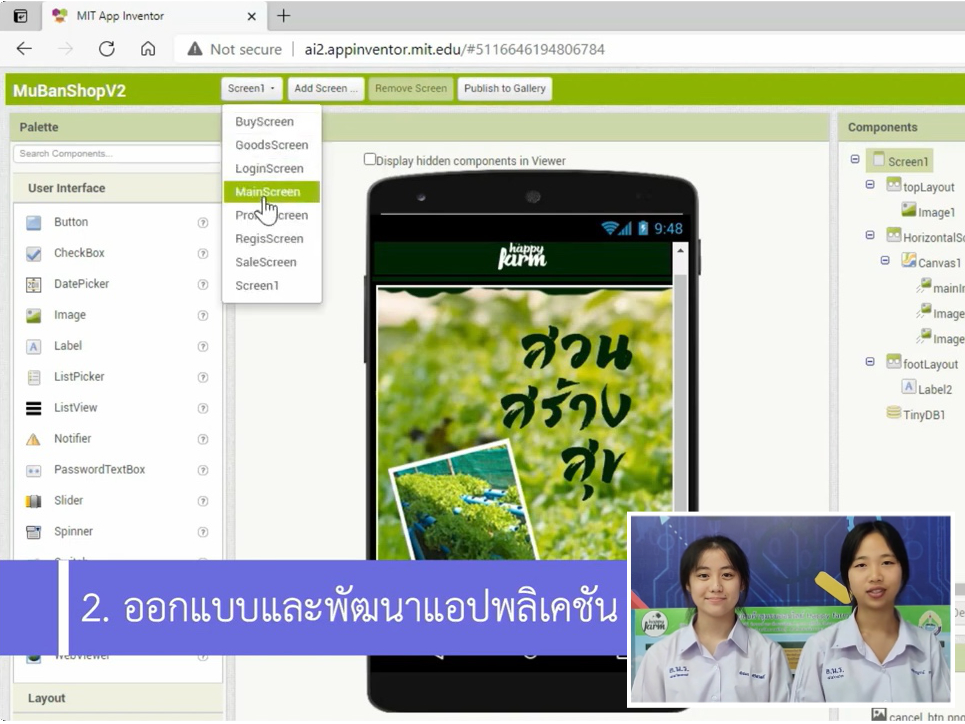Click the Image component icon in Palette
Viewport: 965px width, 724px height.
tap(34, 316)
